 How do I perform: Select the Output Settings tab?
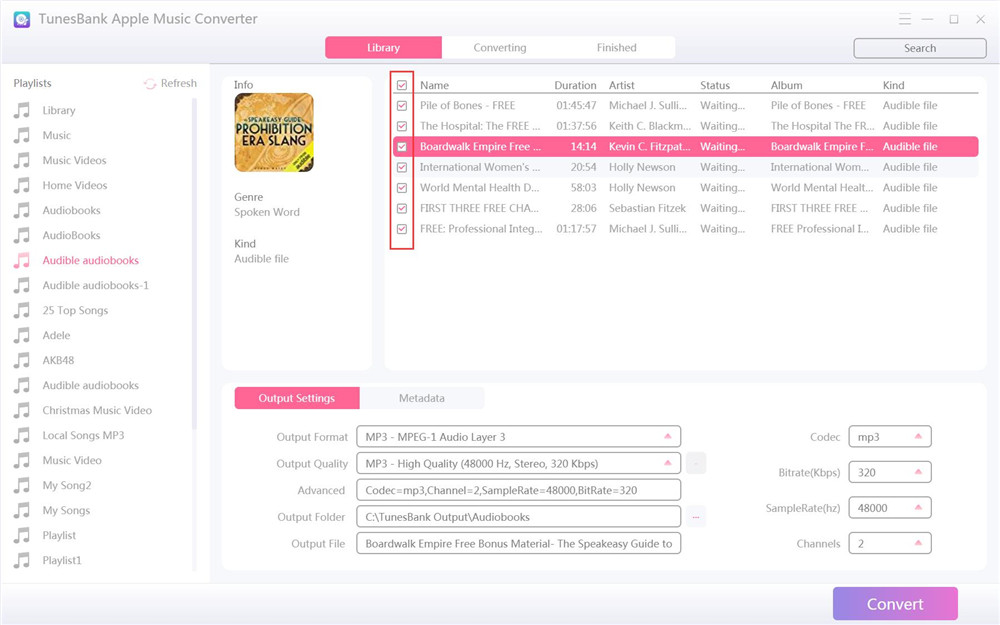(x=297, y=398)
